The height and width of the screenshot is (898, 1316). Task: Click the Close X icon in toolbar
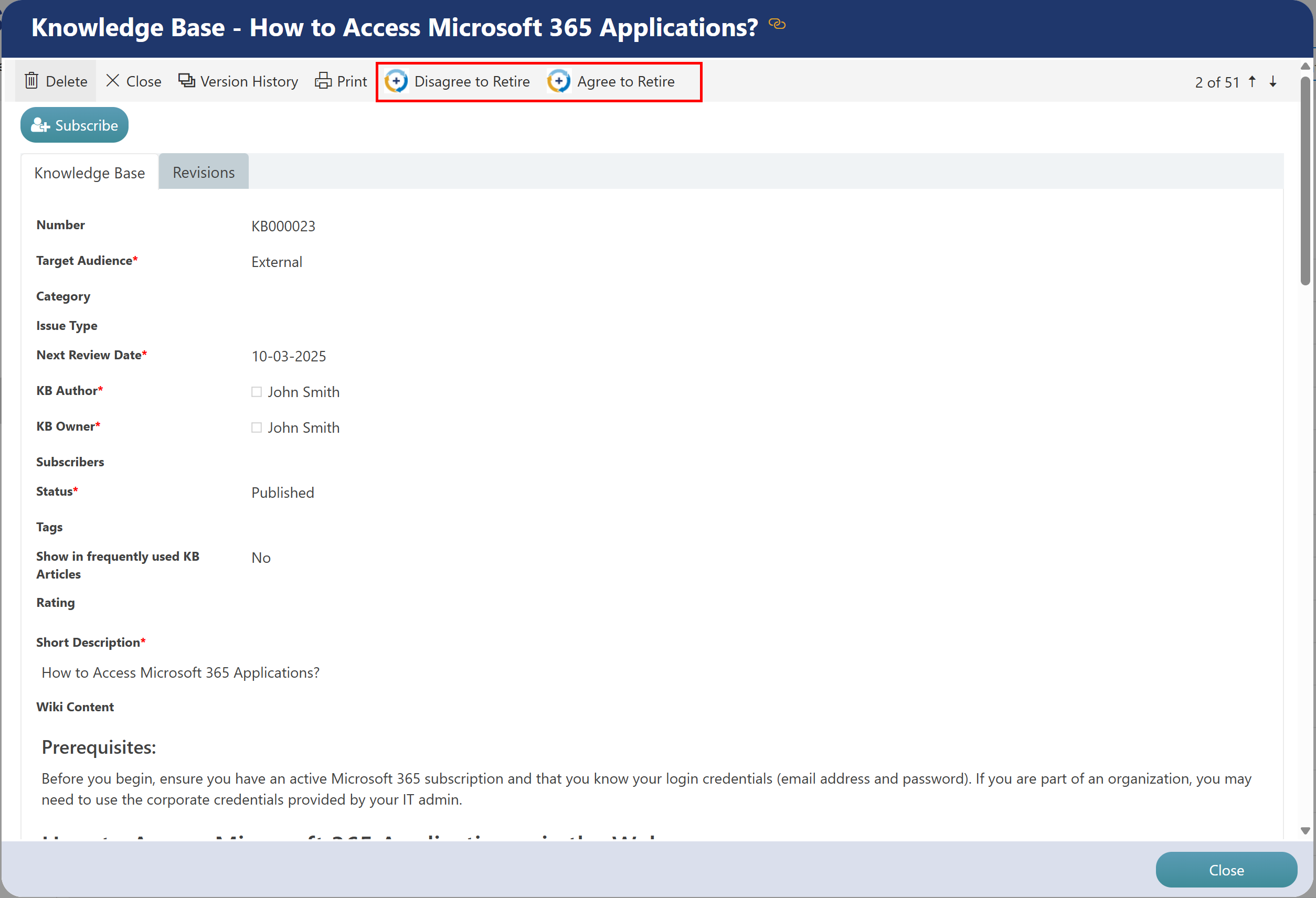click(x=113, y=81)
